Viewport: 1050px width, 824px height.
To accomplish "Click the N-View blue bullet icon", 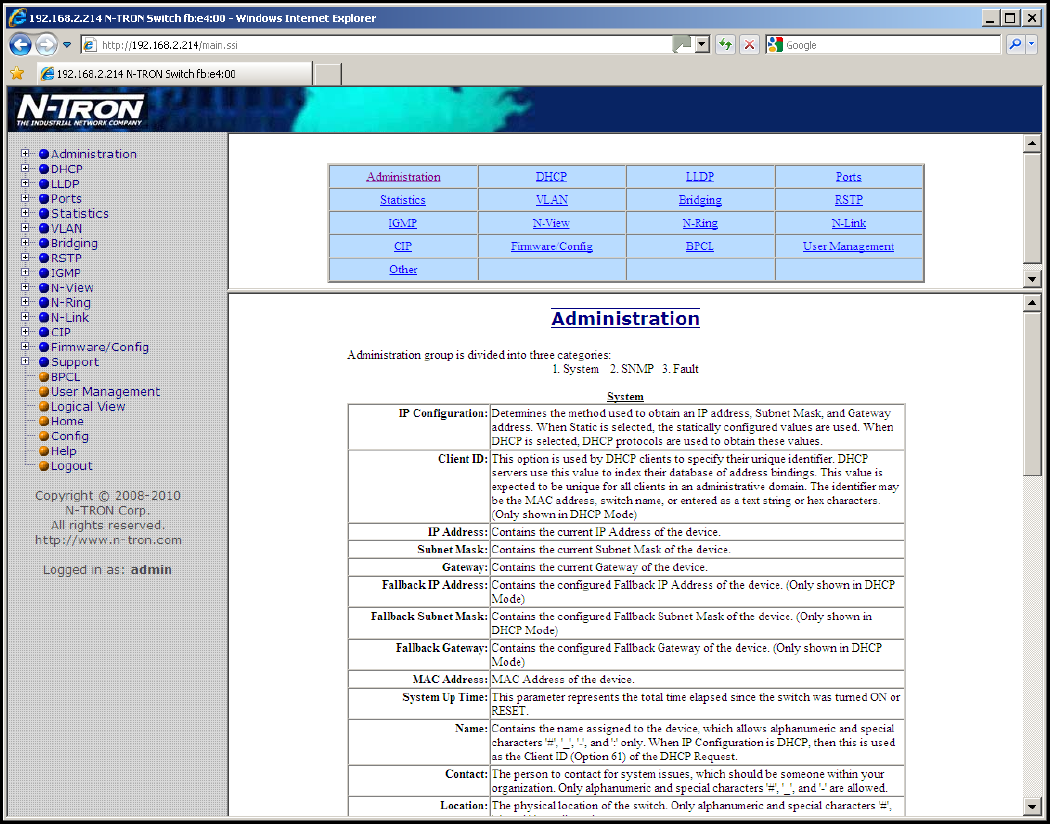I will point(44,288).
